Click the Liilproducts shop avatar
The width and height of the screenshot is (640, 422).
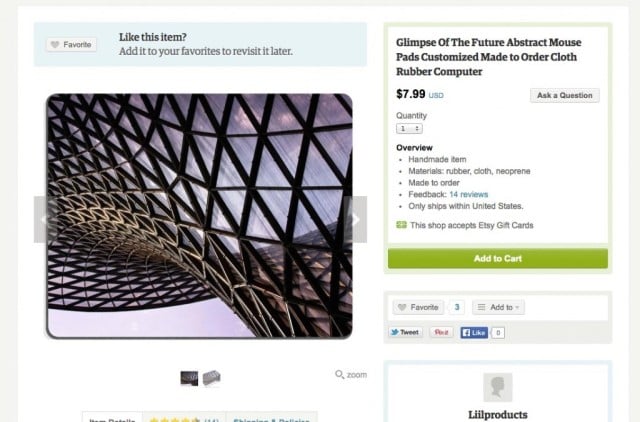pyautogui.click(x=497, y=387)
